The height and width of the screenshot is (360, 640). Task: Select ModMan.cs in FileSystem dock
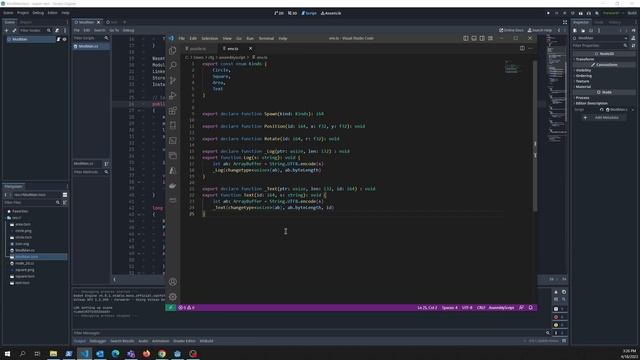(25, 250)
